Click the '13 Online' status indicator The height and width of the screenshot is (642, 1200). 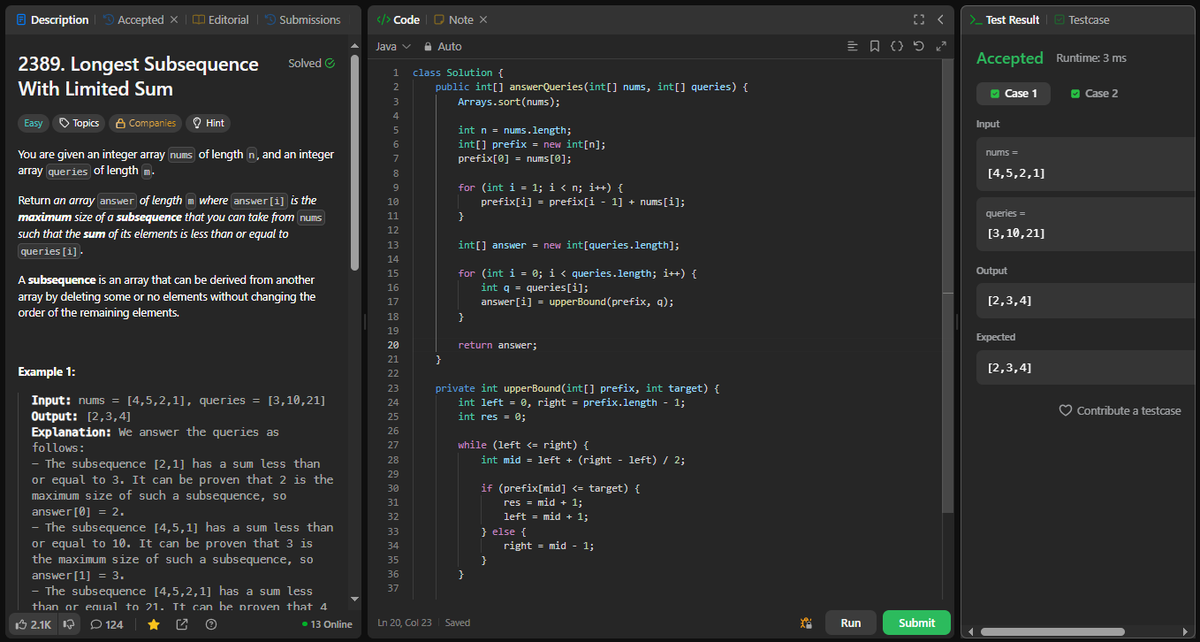point(327,625)
